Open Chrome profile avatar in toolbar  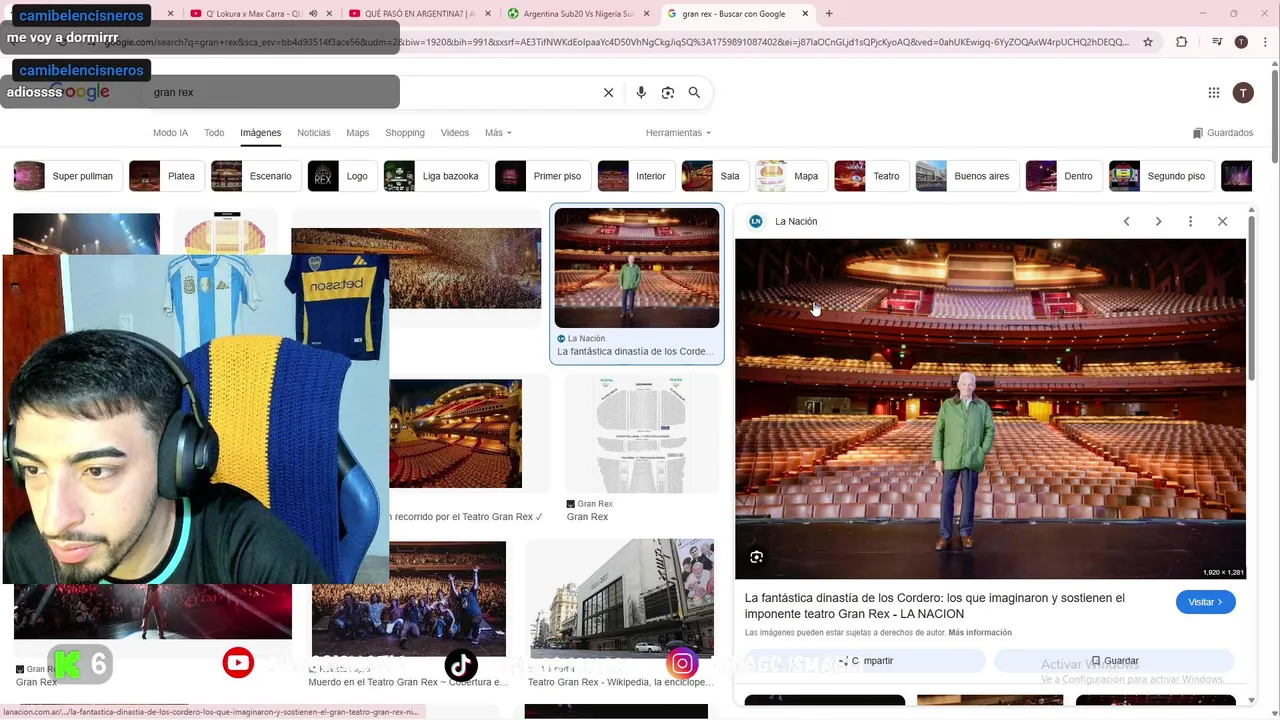point(1241,42)
